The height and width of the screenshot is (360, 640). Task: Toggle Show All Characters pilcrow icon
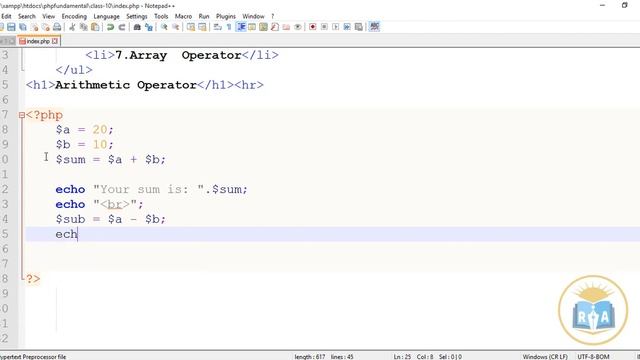tap(229, 27)
